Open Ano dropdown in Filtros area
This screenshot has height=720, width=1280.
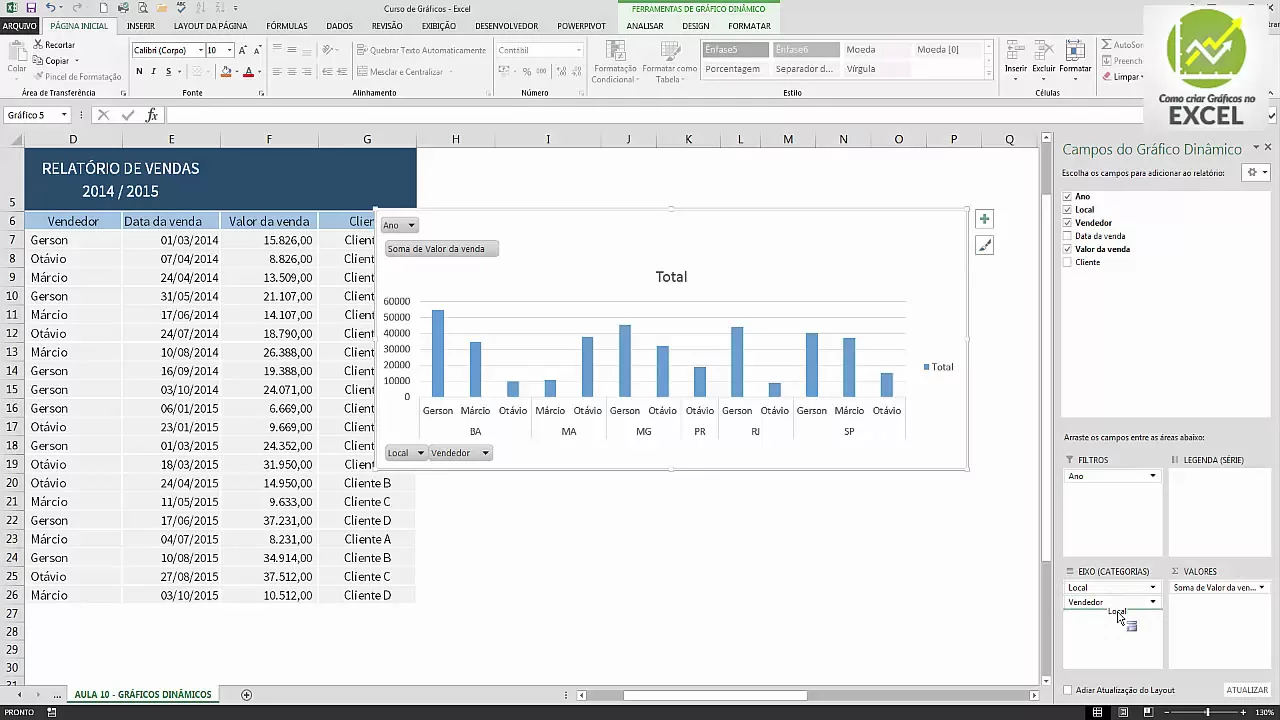1153,476
